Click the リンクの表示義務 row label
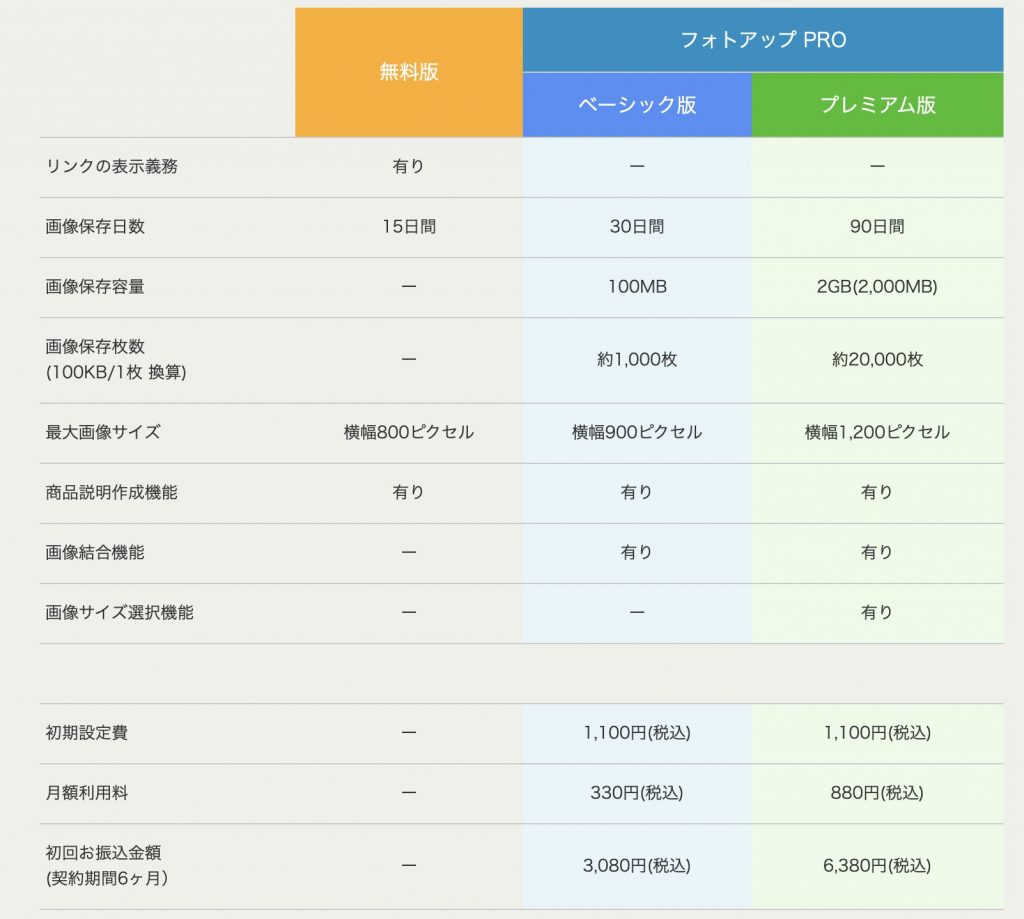This screenshot has width=1024, height=919. (112, 167)
